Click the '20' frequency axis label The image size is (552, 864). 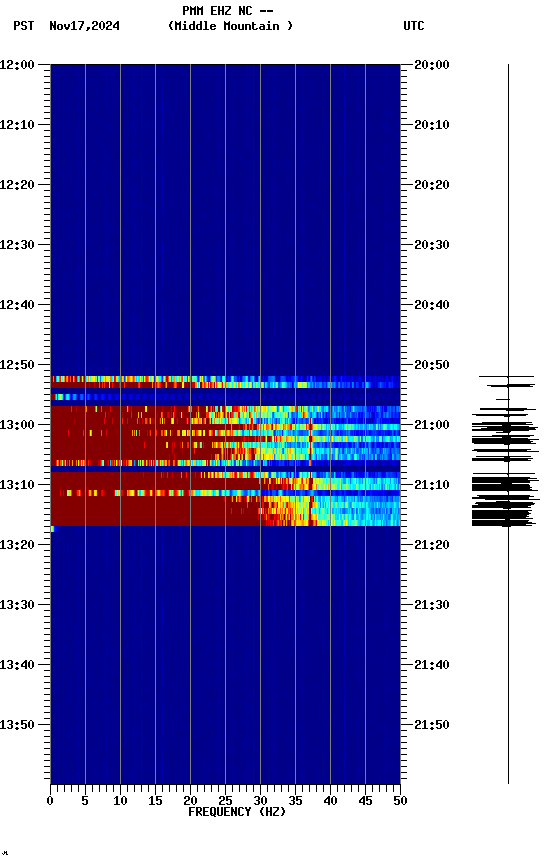[190, 801]
